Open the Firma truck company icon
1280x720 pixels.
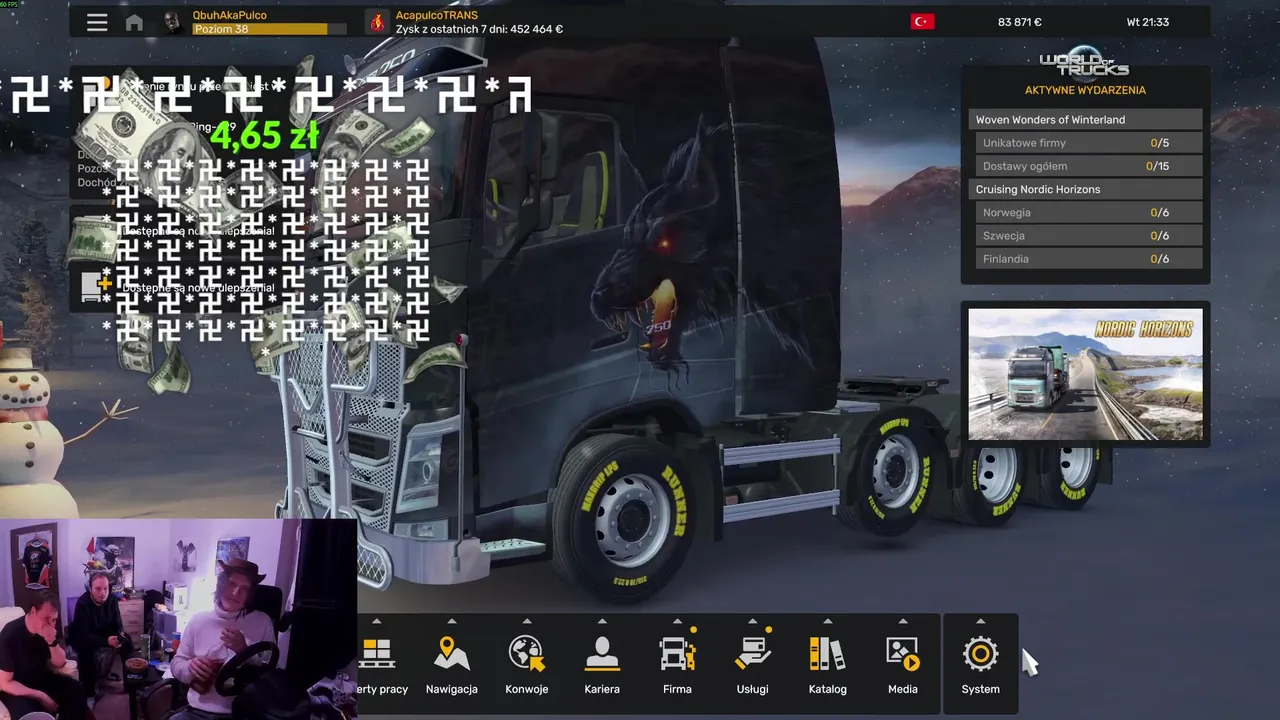tap(677, 655)
